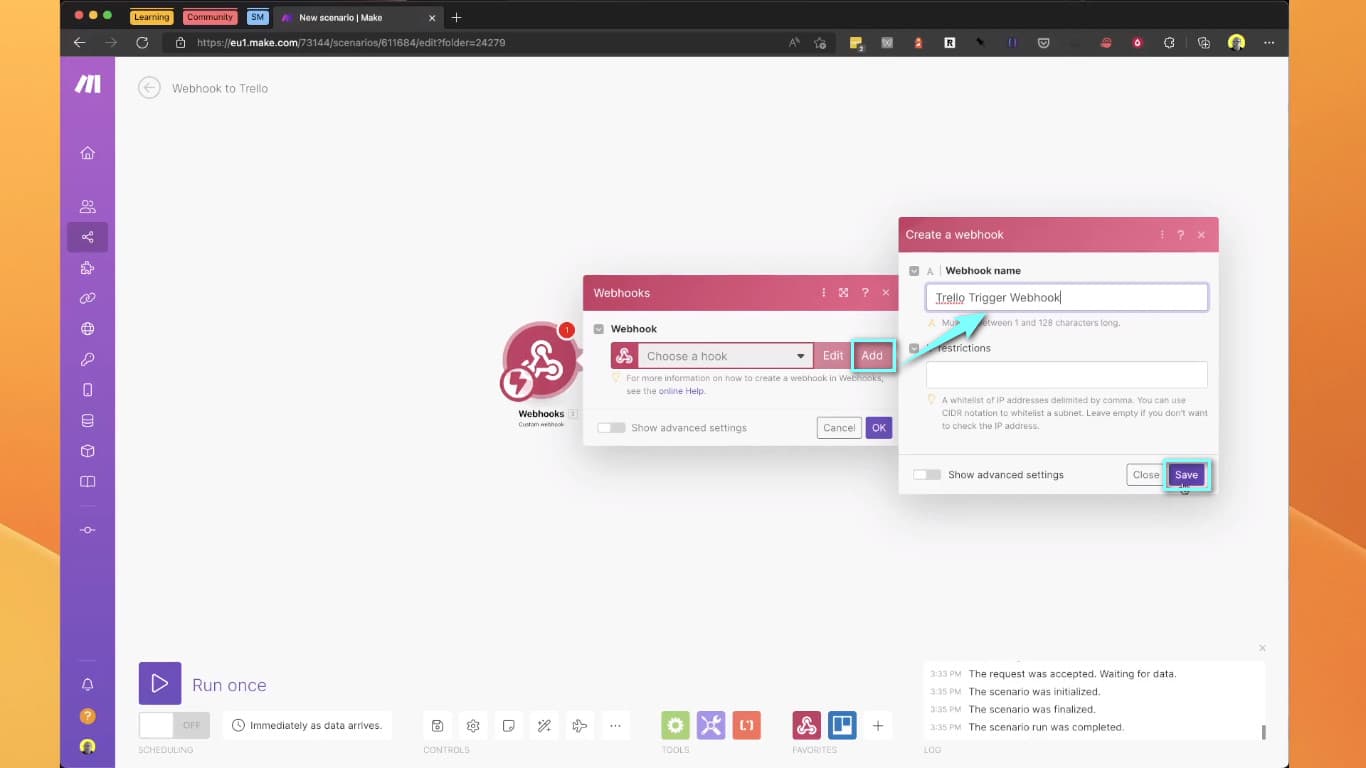Open the Choose a hook dropdown
The height and width of the screenshot is (768, 1366).
(x=725, y=356)
